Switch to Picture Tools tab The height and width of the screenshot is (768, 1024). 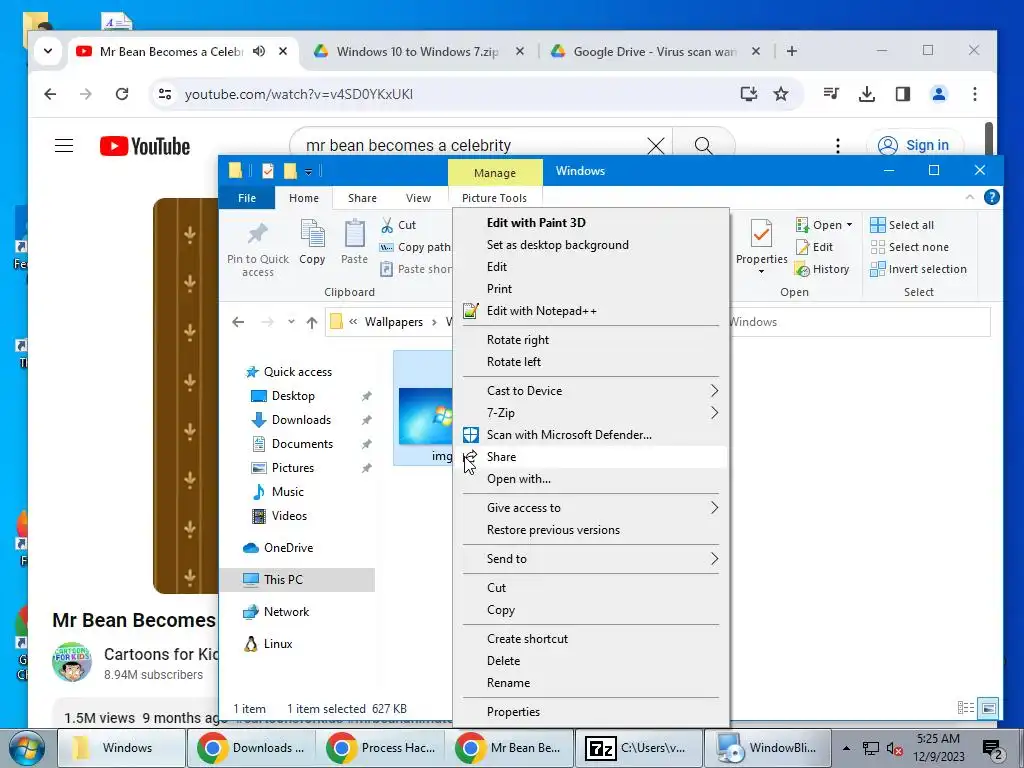point(494,198)
